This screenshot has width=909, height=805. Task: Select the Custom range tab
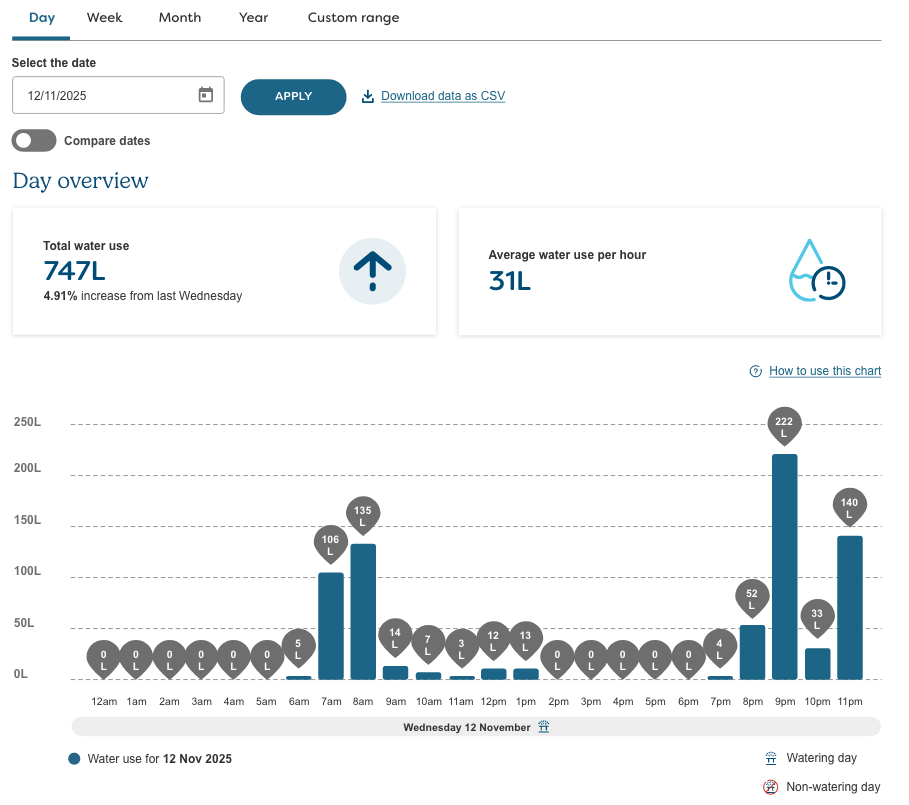352,17
